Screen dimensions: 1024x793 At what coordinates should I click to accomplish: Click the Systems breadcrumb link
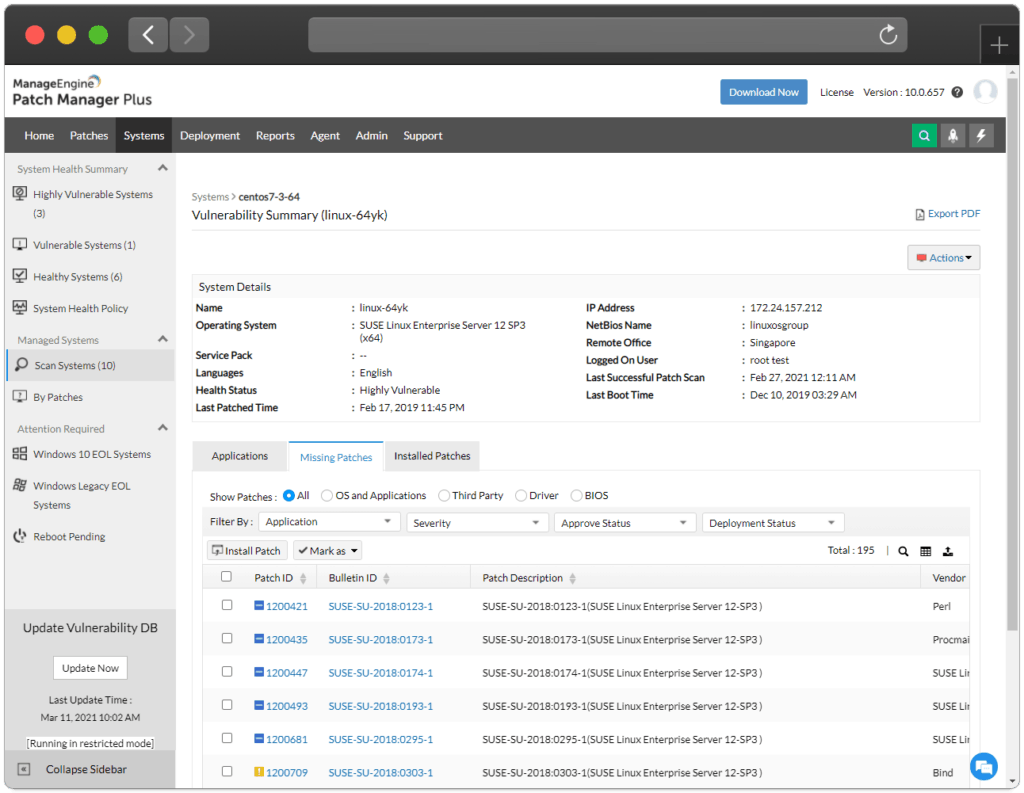click(210, 197)
